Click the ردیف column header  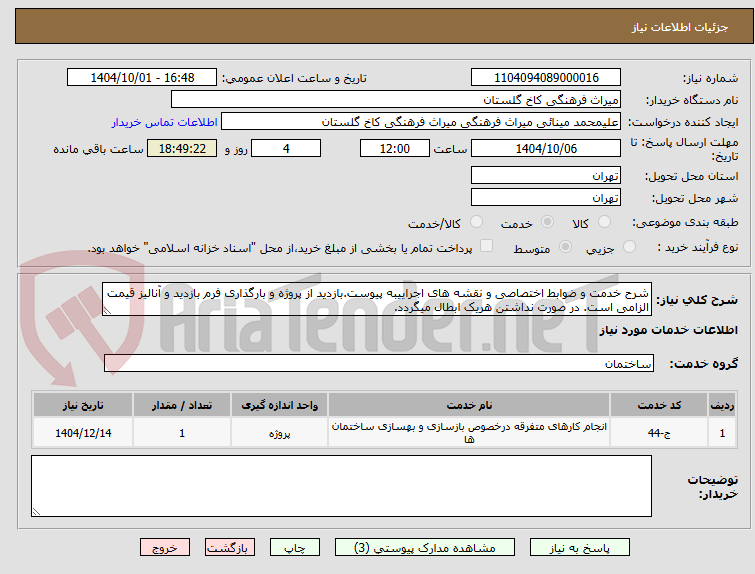(x=722, y=405)
